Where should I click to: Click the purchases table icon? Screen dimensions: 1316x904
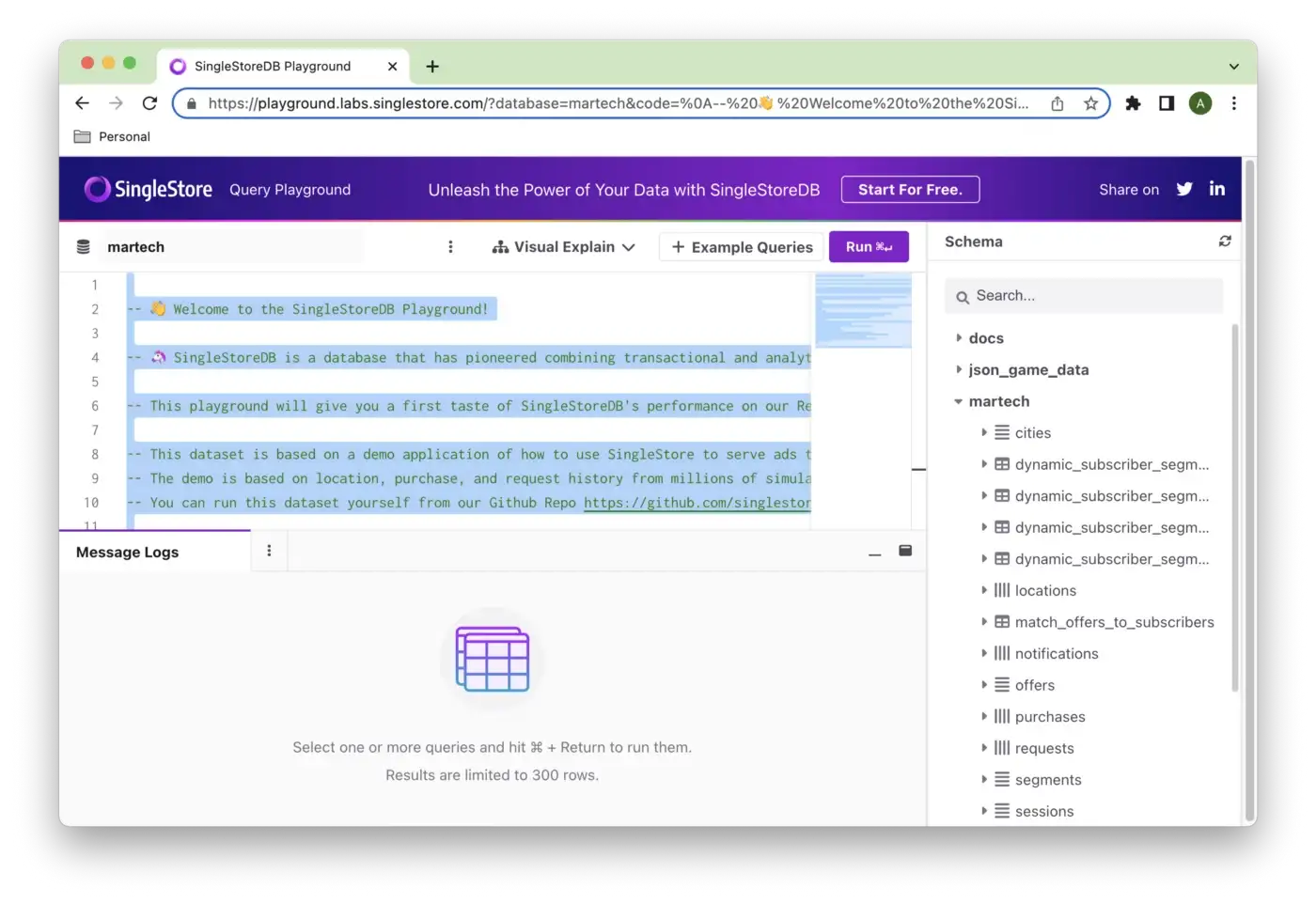point(1002,716)
